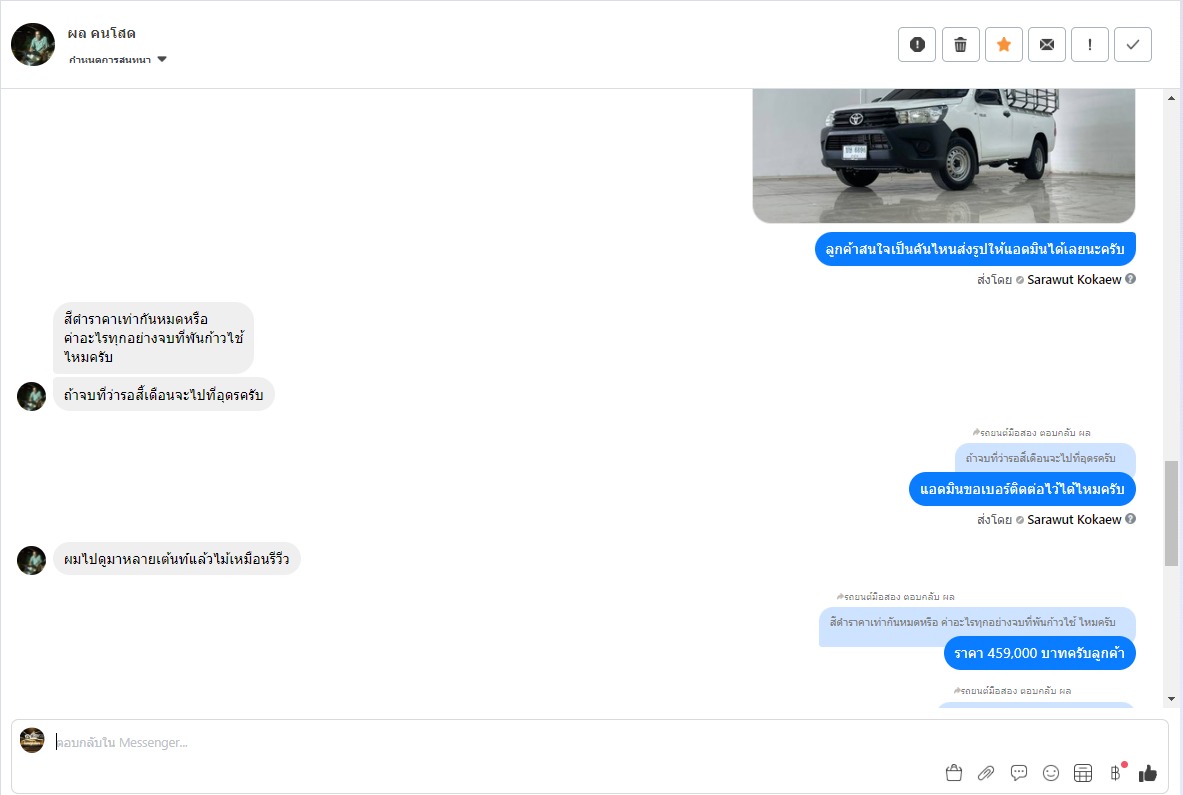Mark conversation as spam with octagon icon
Screen dimensions: 1183x795
(x=917, y=45)
